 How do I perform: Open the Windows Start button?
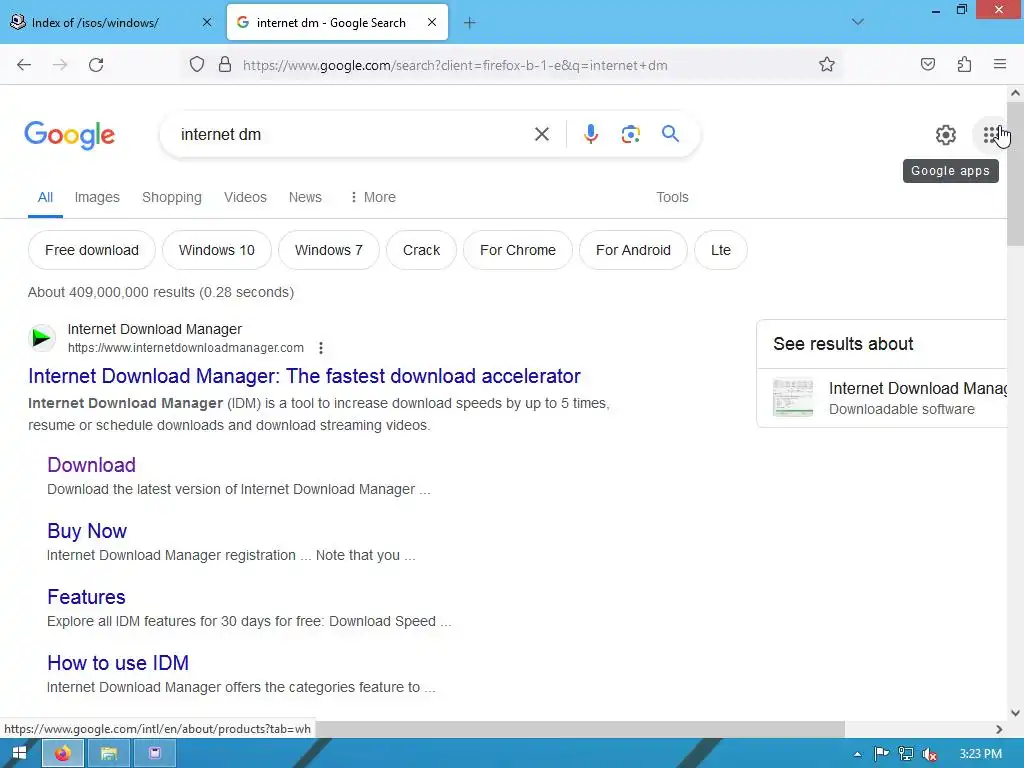pos(20,753)
